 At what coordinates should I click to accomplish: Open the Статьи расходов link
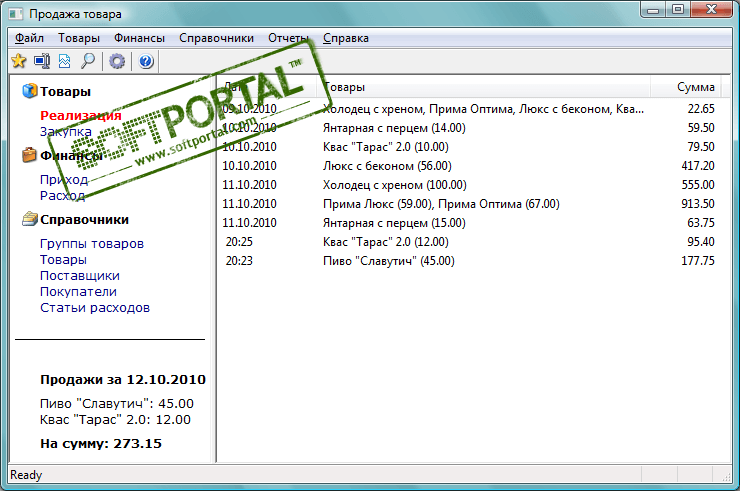pos(95,308)
